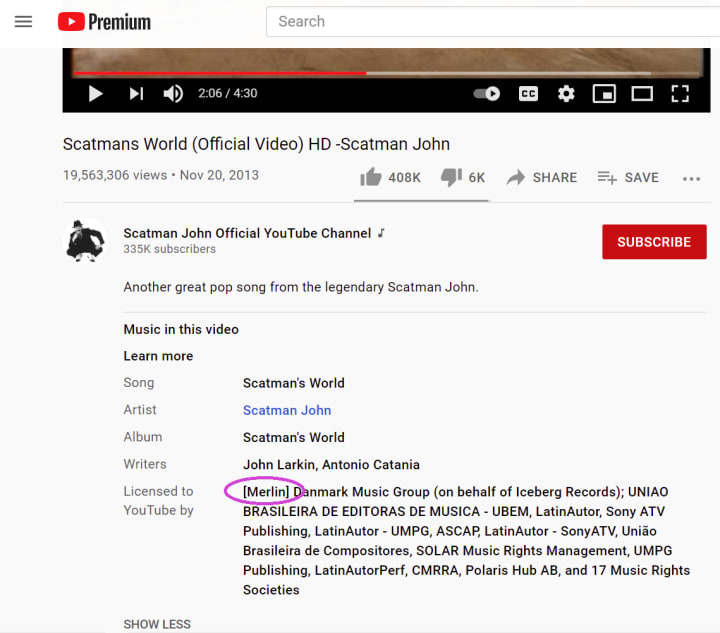Click the 335K subscribers text
The width and height of the screenshot is (720, 633).
(x=169, y=249)
